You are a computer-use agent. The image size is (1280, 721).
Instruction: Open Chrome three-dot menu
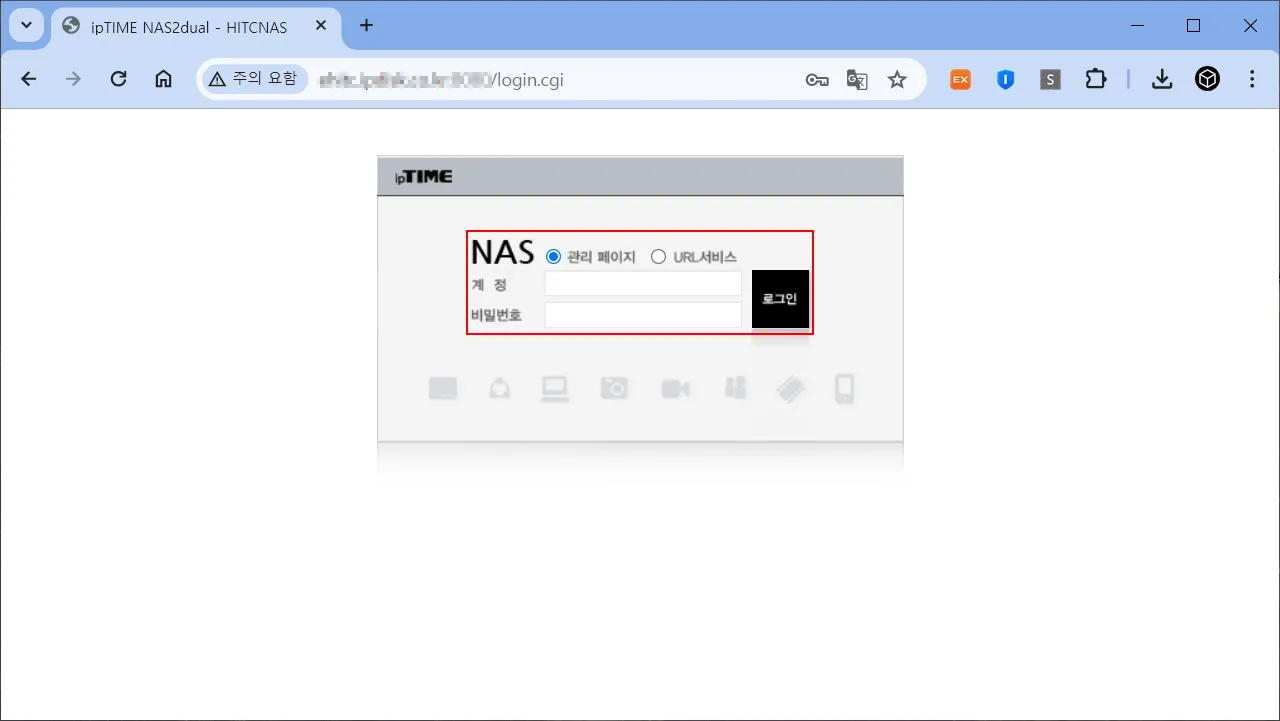pos(1252,80)
